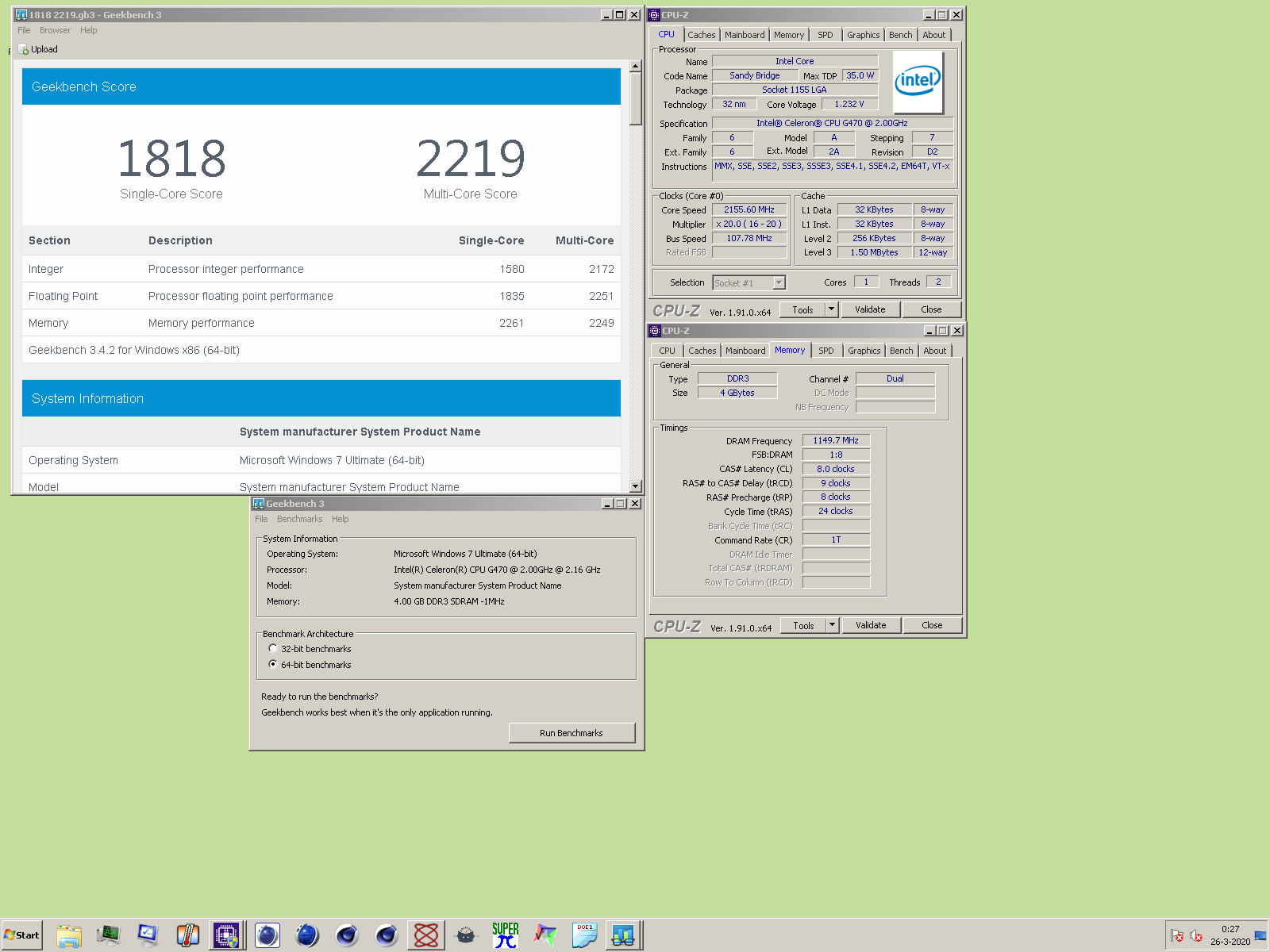Image resolution: width=1270 pixels, height=952 pixels.
Task: Open the Start menu
Action: point(22,935)
